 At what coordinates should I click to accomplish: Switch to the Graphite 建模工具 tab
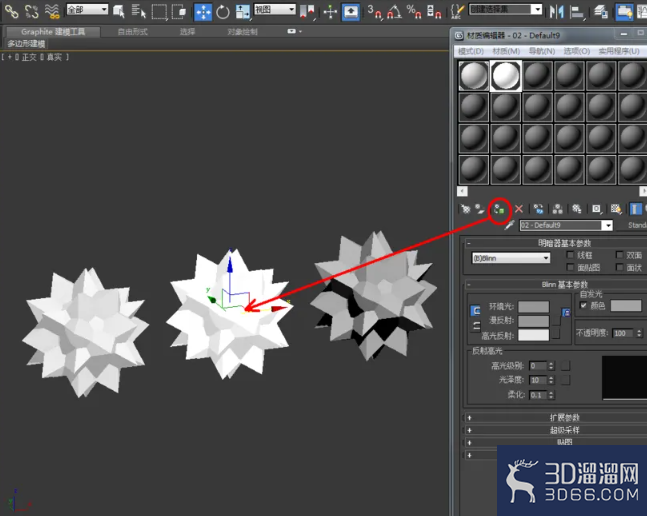pos(53,32)
